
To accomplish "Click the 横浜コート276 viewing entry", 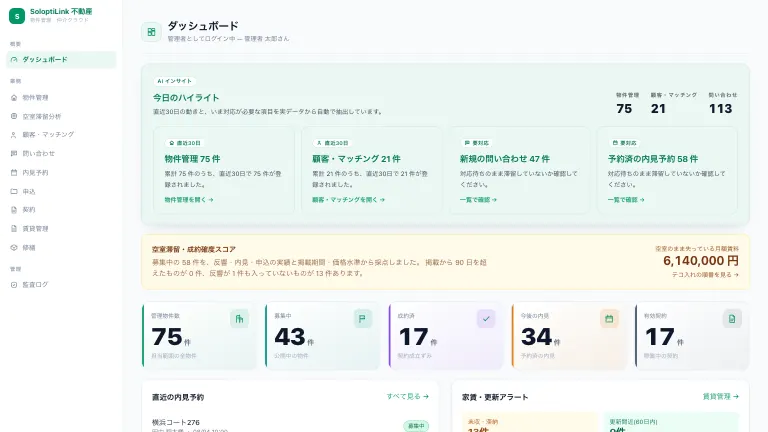I will 290,424.
